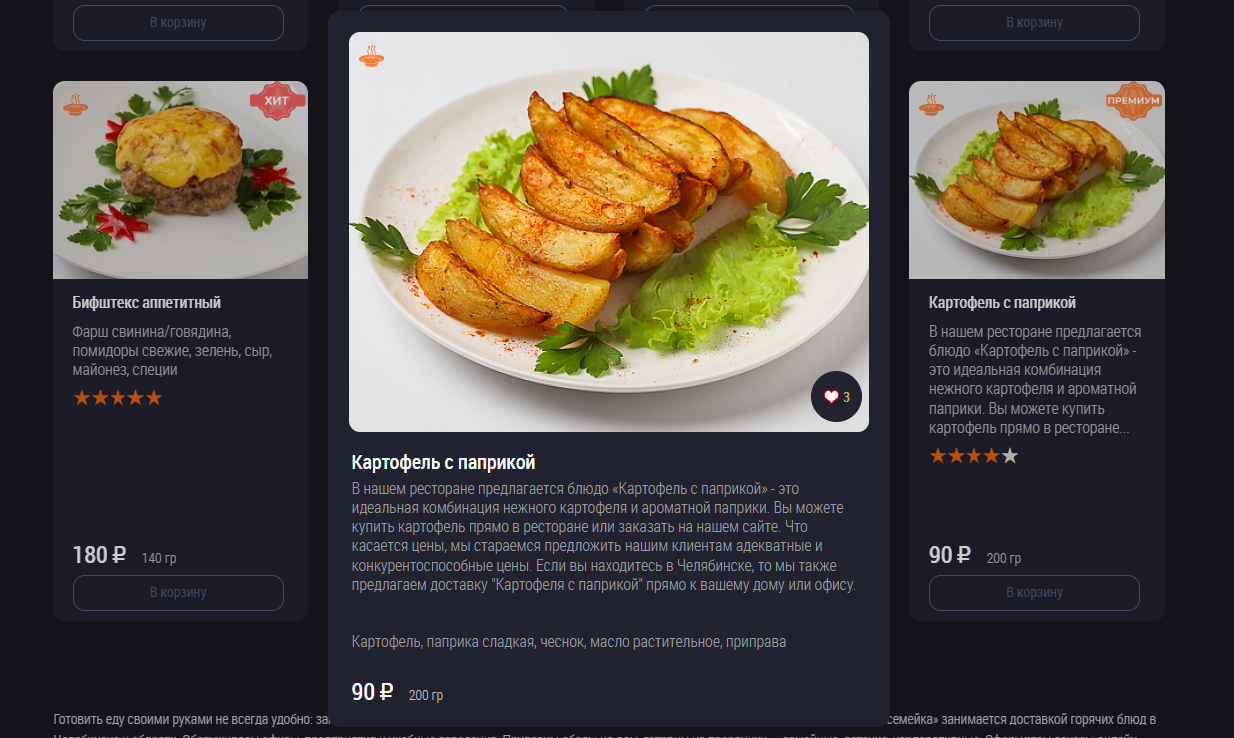The image size is (1234, 738).
Task: Click the В корзину button above the ПРЕМИУМ card
Action: tap(1034, 22)
